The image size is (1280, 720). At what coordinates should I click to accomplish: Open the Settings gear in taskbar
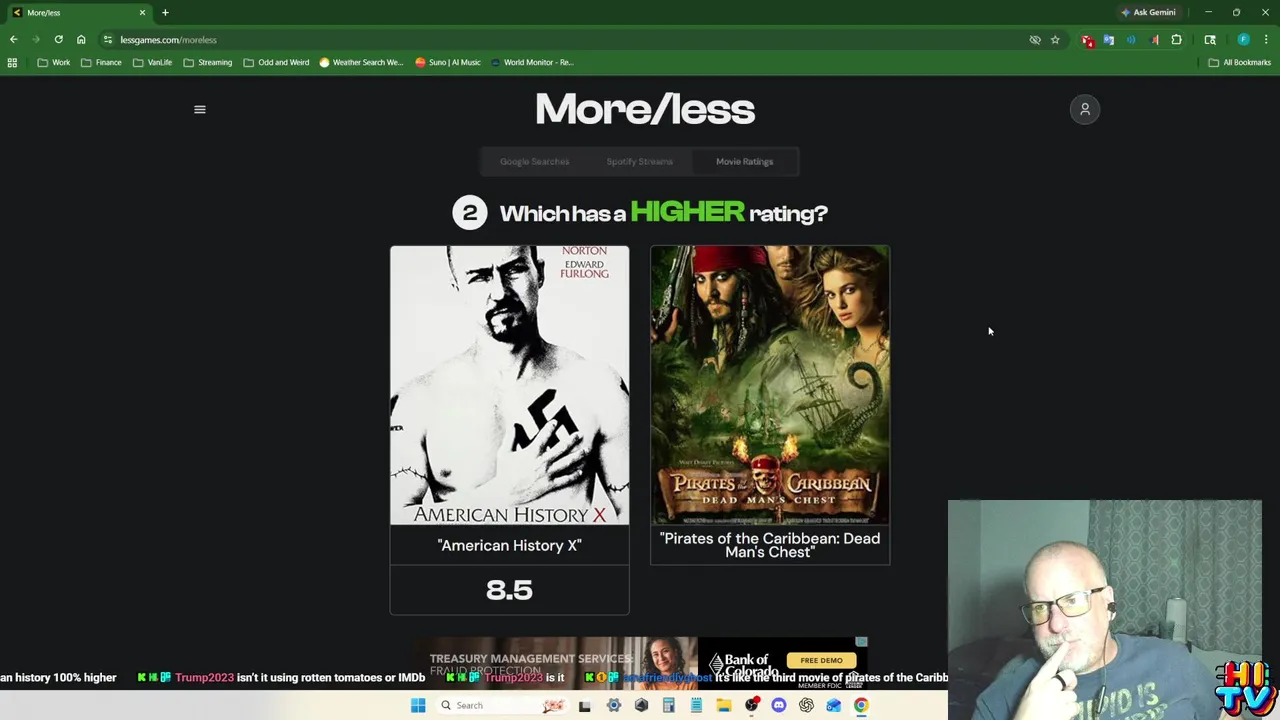[614, 705]
